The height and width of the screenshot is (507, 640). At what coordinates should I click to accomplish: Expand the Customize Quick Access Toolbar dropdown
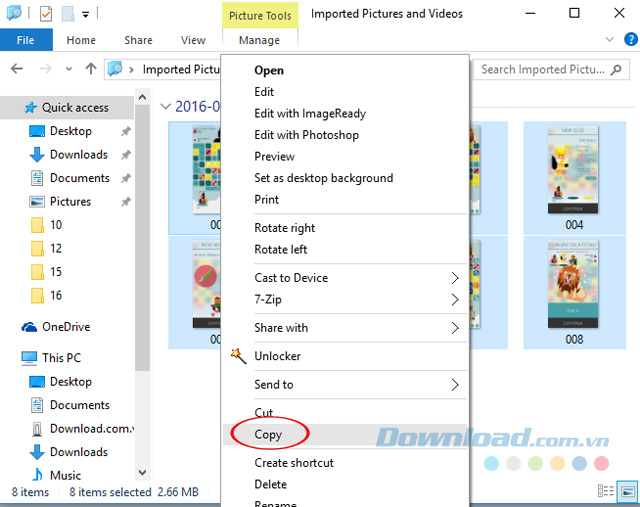tap(86, 15)
